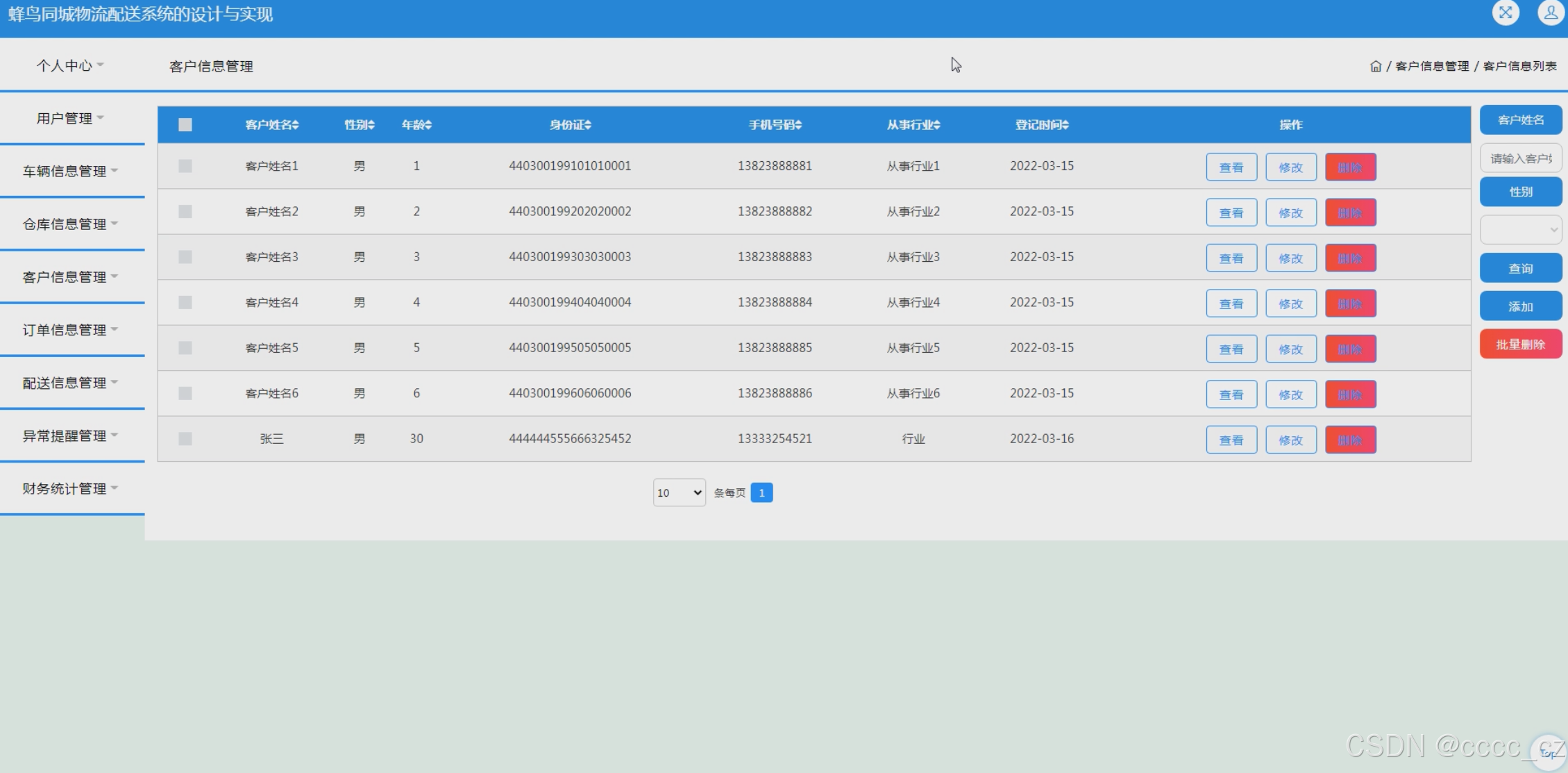Click the 请输入客户姓名 search field

[x=1520, y=158]
